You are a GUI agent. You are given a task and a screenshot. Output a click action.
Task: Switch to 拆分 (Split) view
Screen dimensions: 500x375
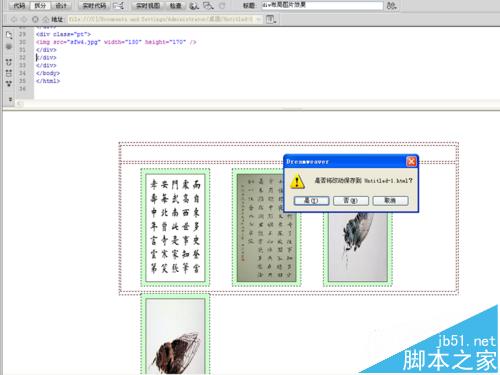tap(40, 5)
